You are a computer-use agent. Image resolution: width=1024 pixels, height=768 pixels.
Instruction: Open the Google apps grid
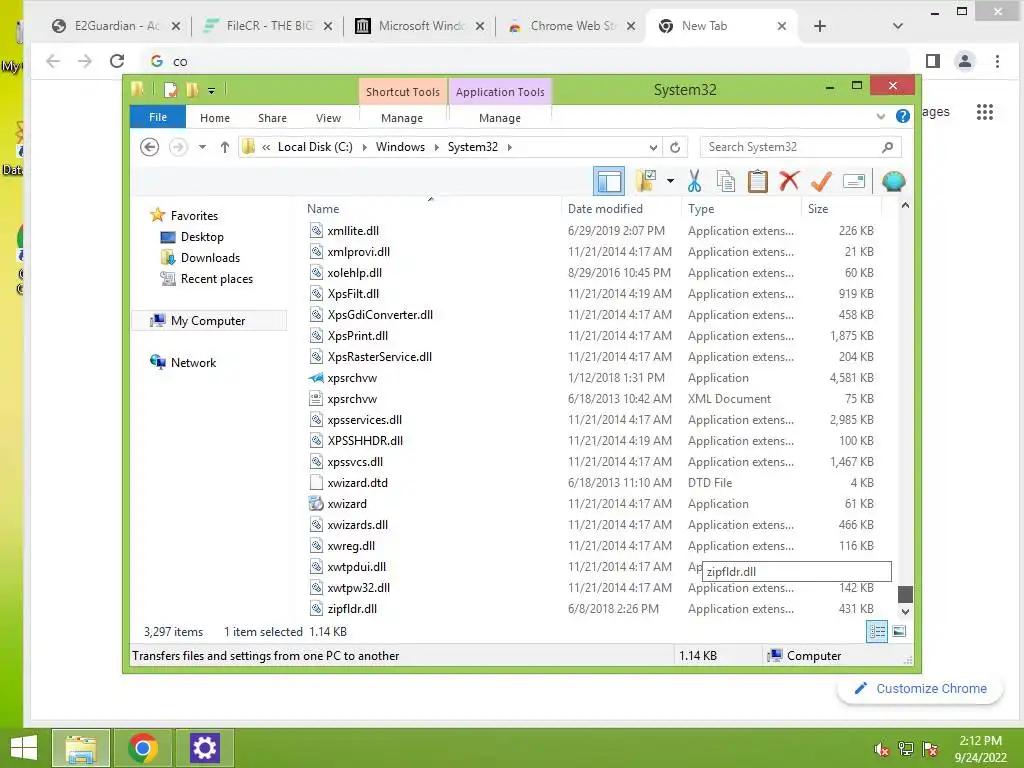point(985,112)
